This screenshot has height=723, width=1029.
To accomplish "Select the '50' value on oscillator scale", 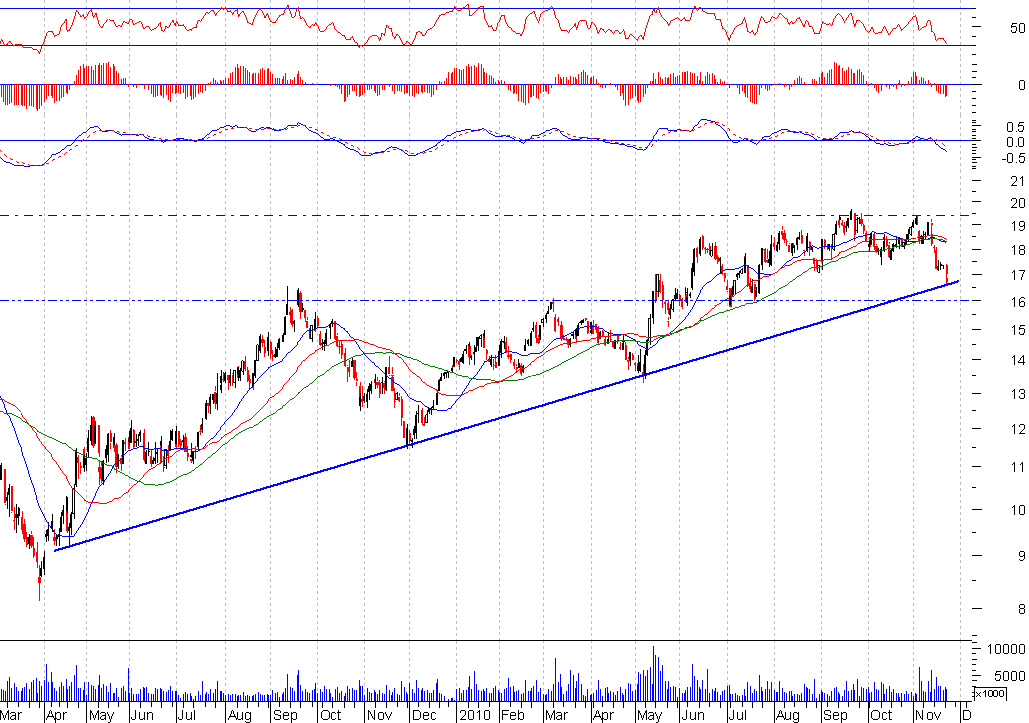I will coord(1018,28).
